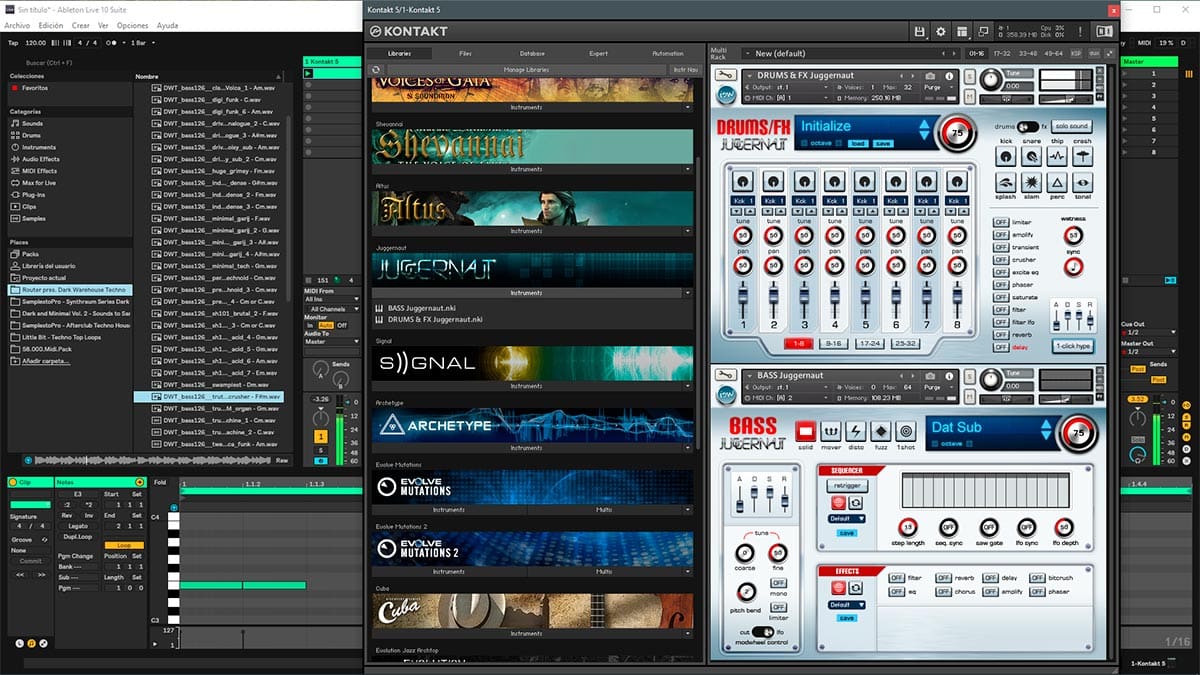Show info icon on BASS Juggernaut header
The height and width of the screenshot is (675, 1200).
click(x=949, y=375)
